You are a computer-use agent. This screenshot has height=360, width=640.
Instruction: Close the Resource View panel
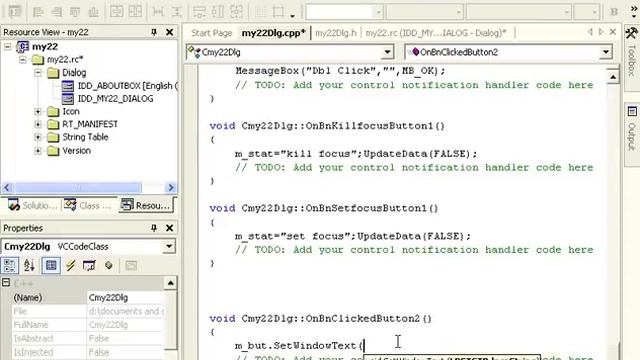[169, 32]
